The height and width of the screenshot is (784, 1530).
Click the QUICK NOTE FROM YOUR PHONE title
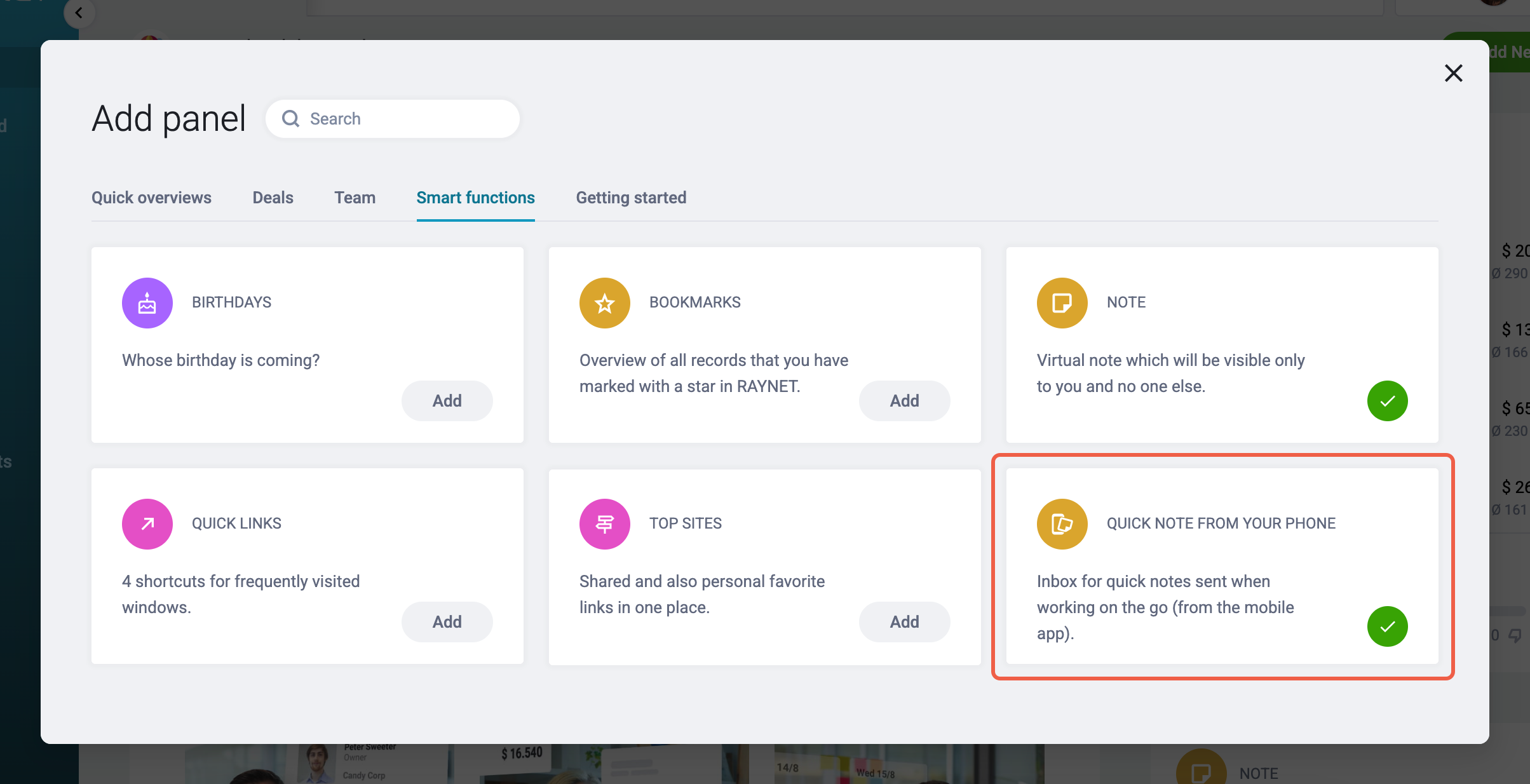pos(1221,524)
